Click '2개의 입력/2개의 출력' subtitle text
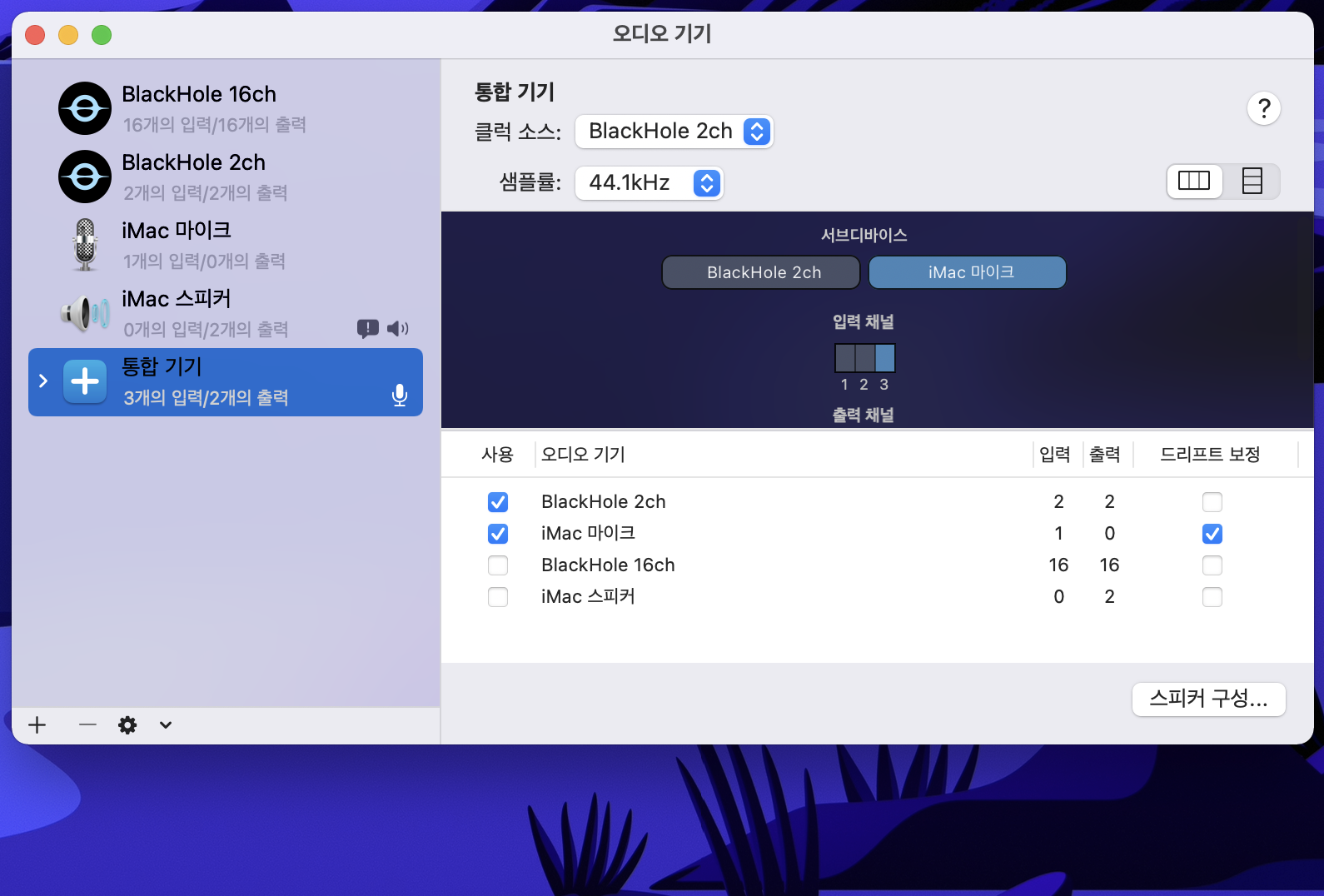The width and height of the screenshot is (1324, 896). 206,193
